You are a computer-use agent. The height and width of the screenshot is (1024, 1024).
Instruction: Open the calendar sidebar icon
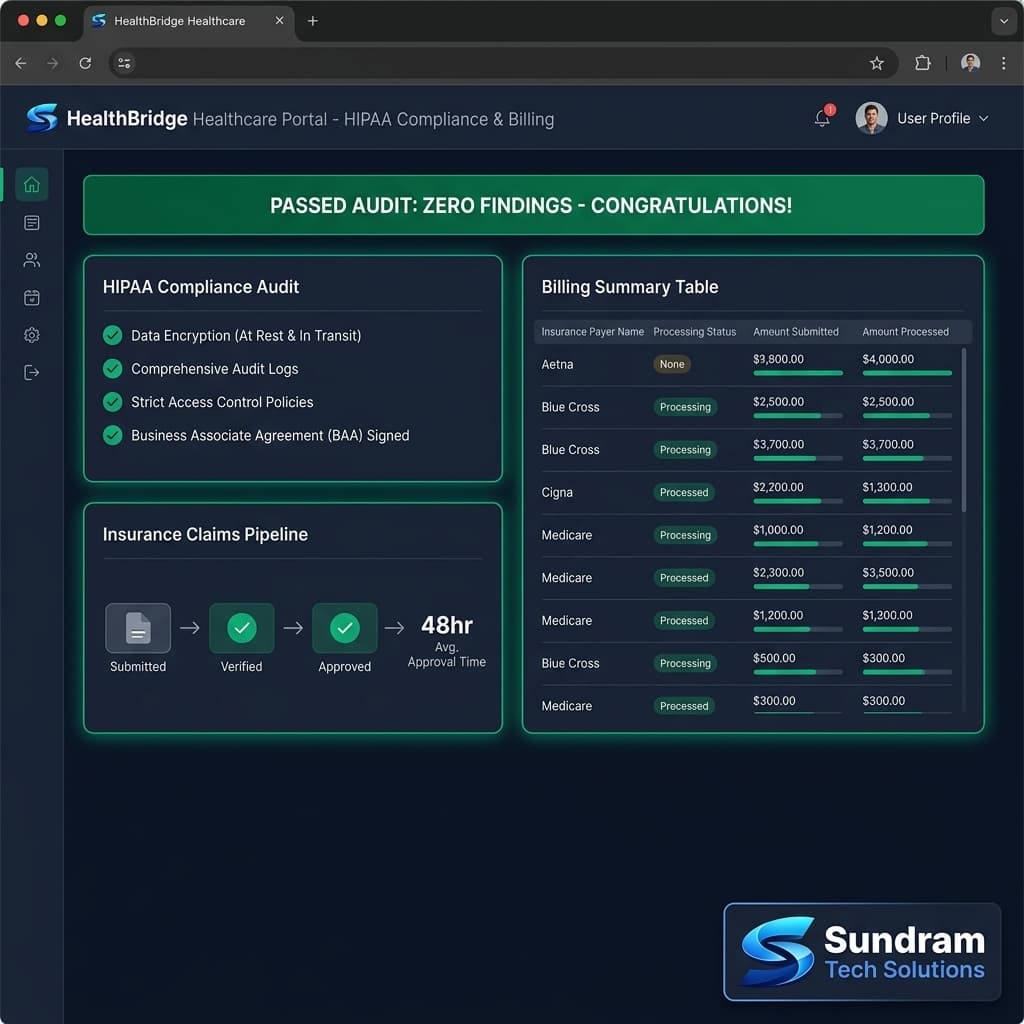point(31,298)
